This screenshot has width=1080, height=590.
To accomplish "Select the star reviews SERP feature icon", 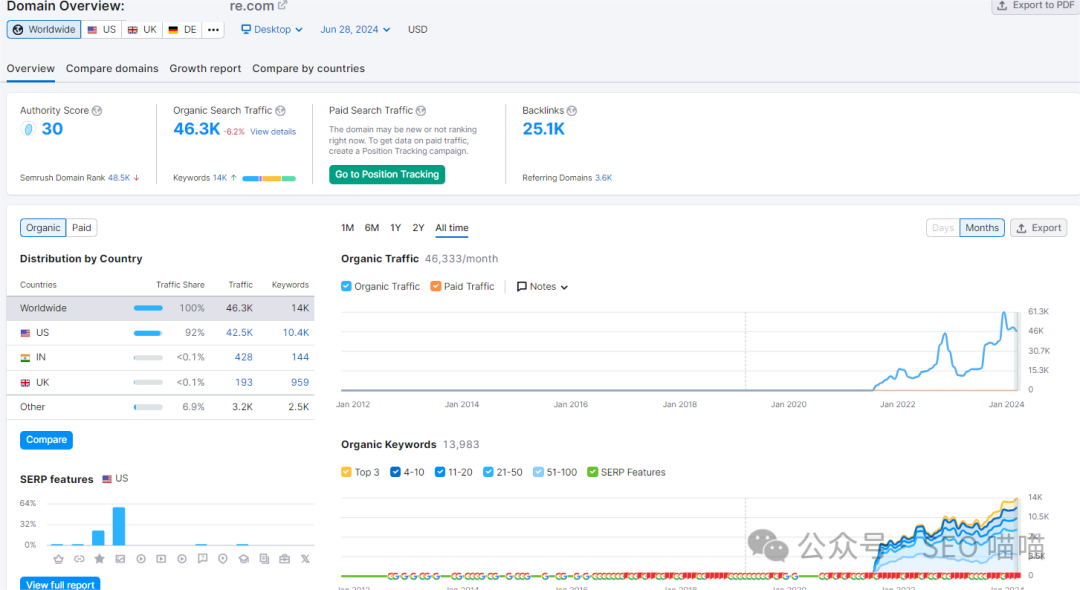I will (x=99, y=558).
